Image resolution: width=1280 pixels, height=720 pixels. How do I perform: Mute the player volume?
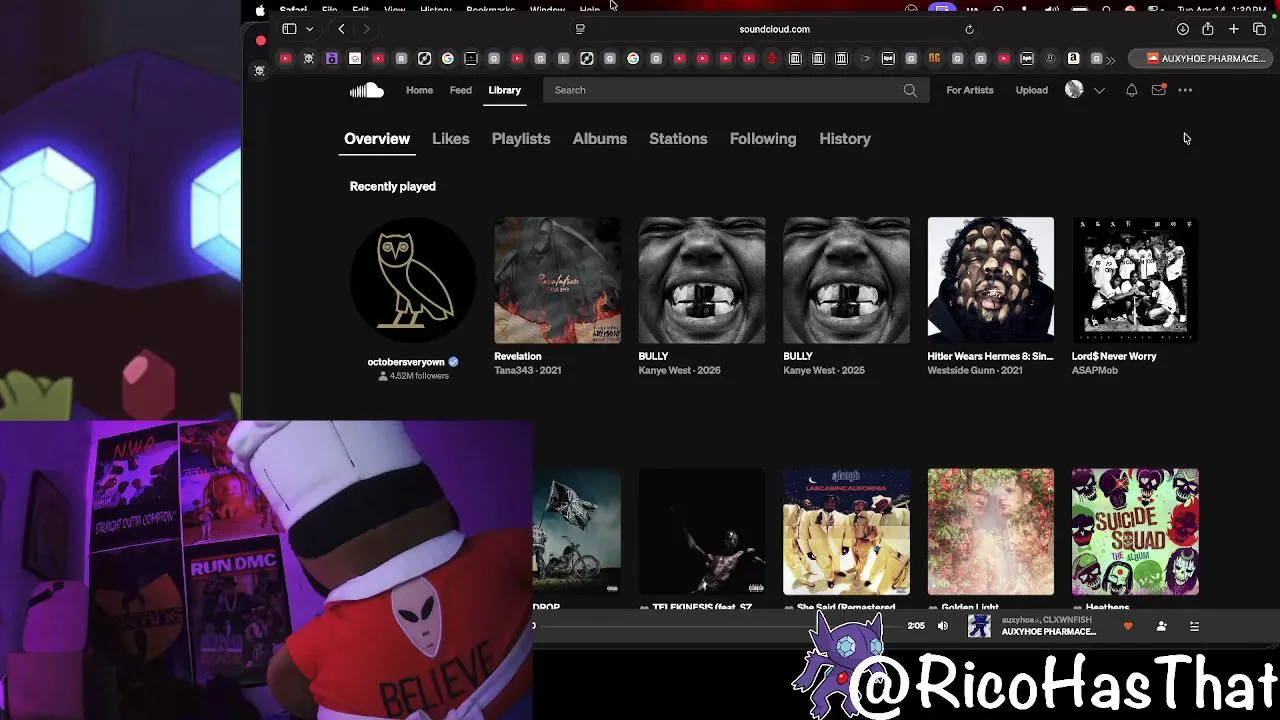[942, 626]
